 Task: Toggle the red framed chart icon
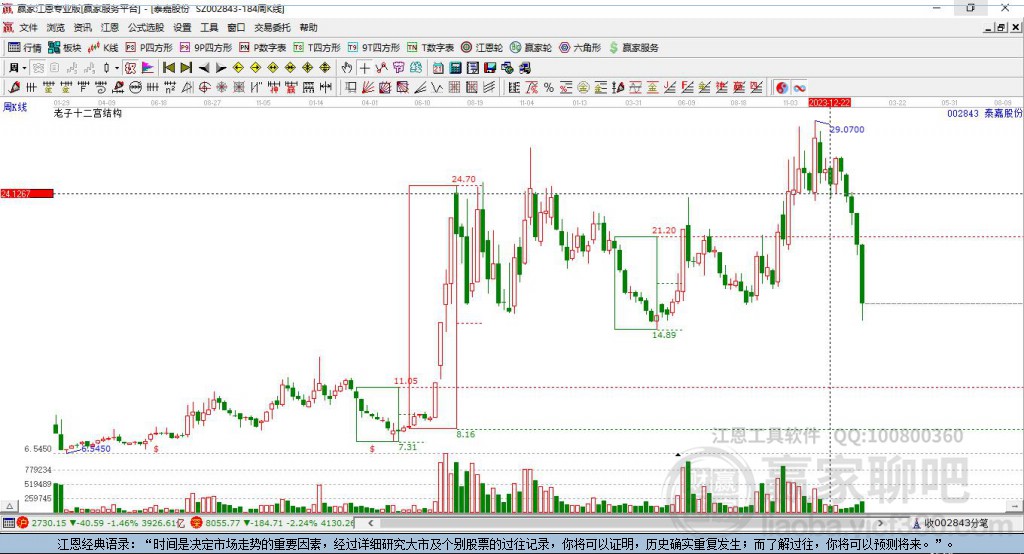131,68
